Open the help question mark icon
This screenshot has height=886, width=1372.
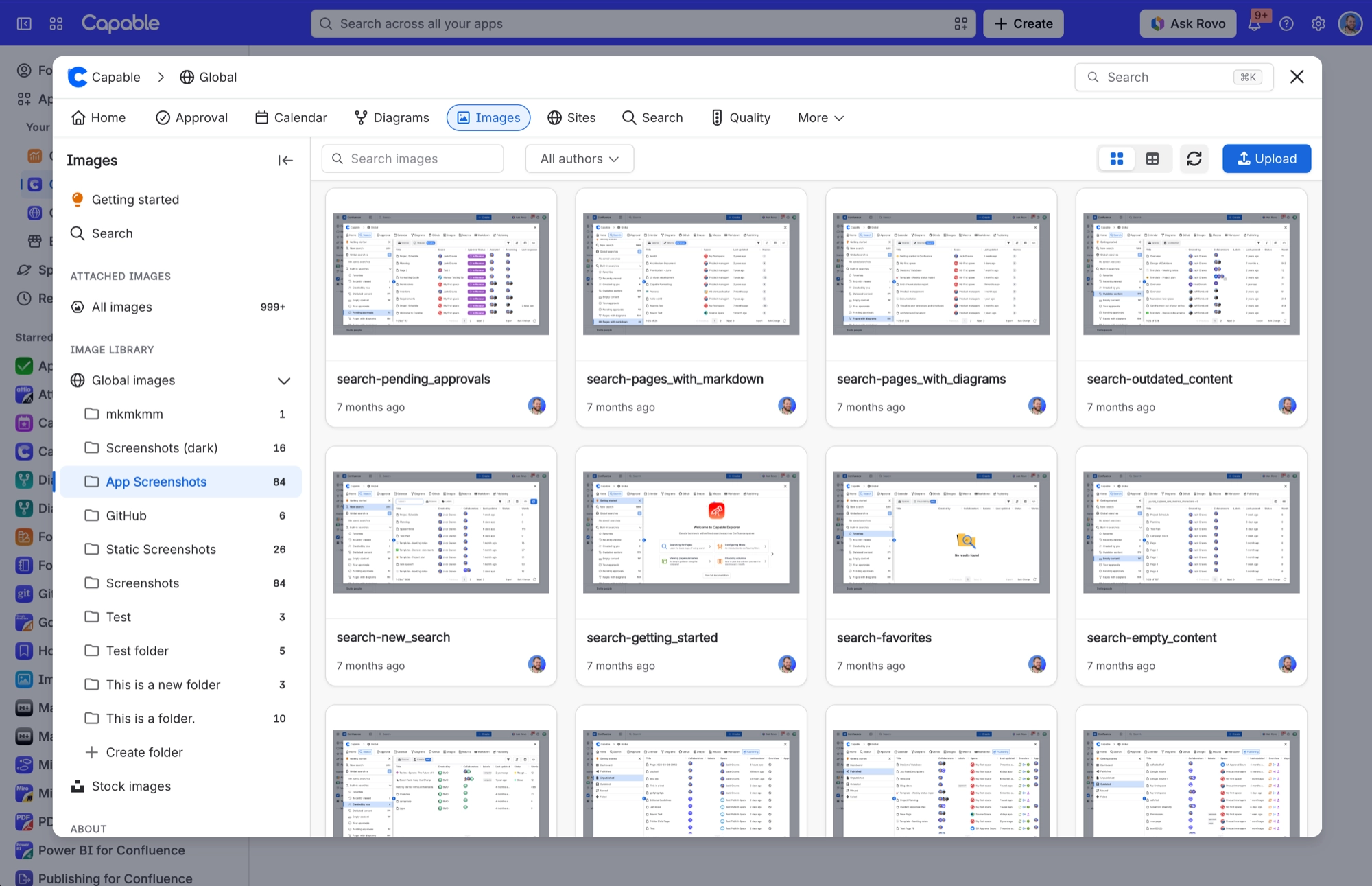click(x=1286, y=24)
